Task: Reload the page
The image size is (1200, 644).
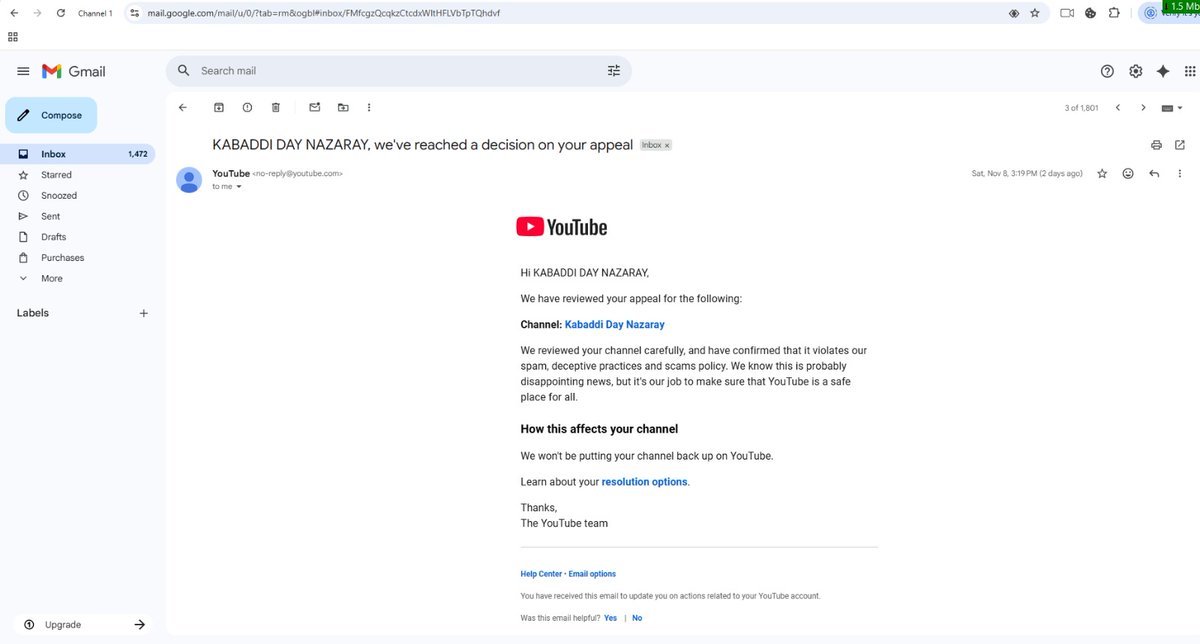Action: pos(61,13)
